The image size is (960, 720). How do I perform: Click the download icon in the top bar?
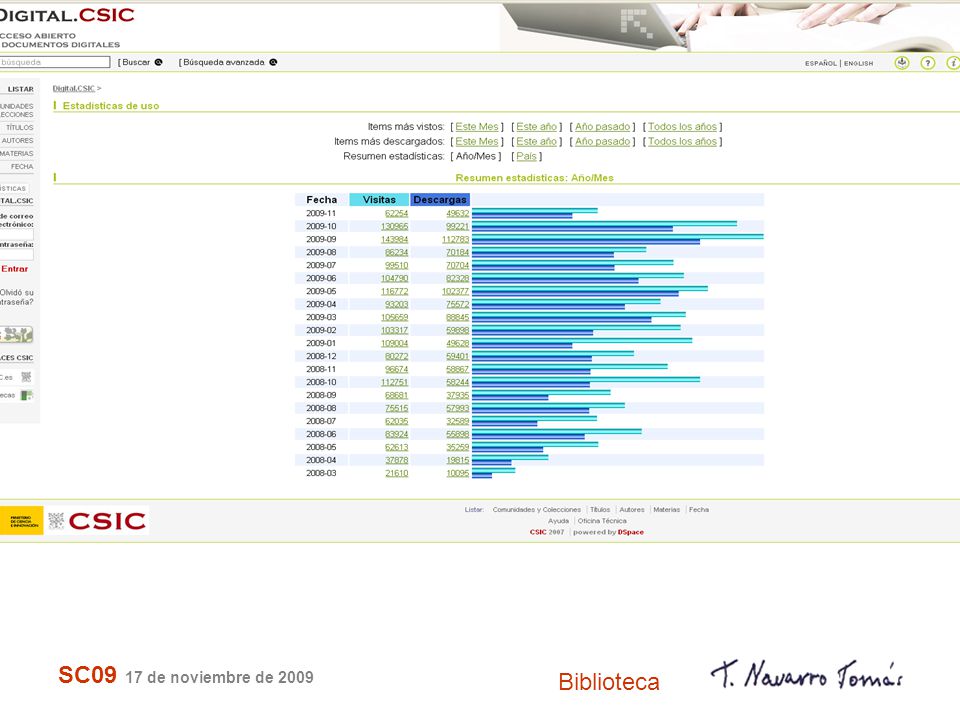pyautogui.click(x=902, y=62)
